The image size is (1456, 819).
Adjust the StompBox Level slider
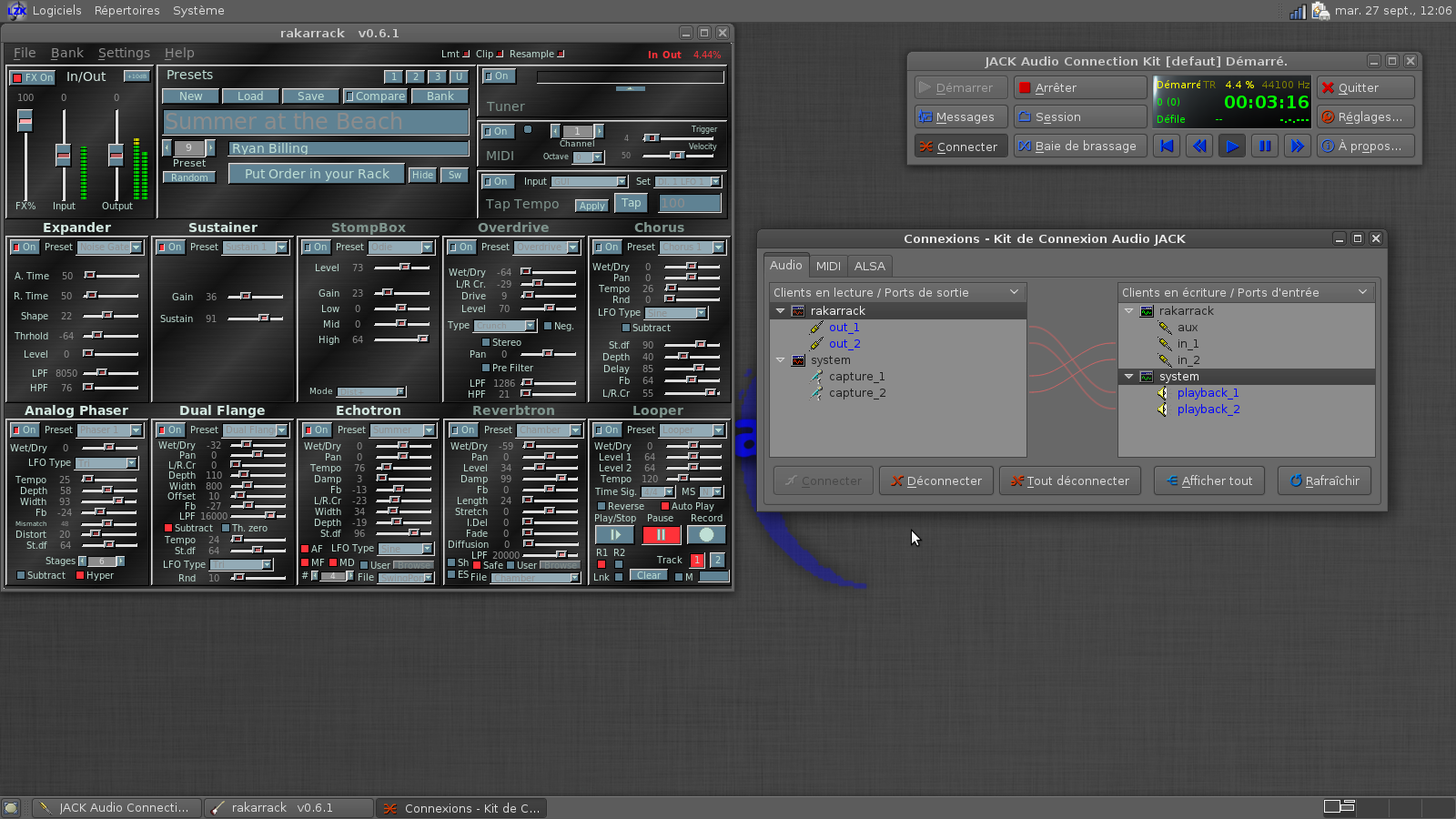tap(403, 268)
